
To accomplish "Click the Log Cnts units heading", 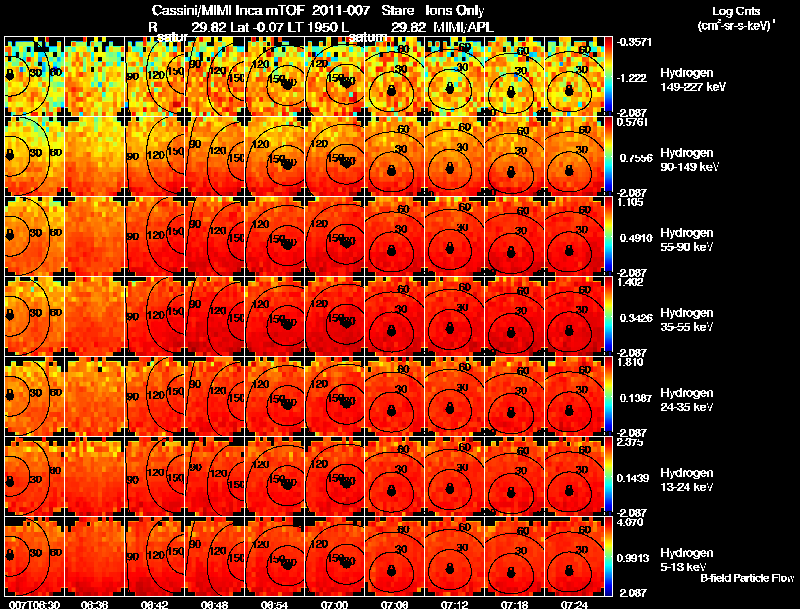I will pos(736,18).
